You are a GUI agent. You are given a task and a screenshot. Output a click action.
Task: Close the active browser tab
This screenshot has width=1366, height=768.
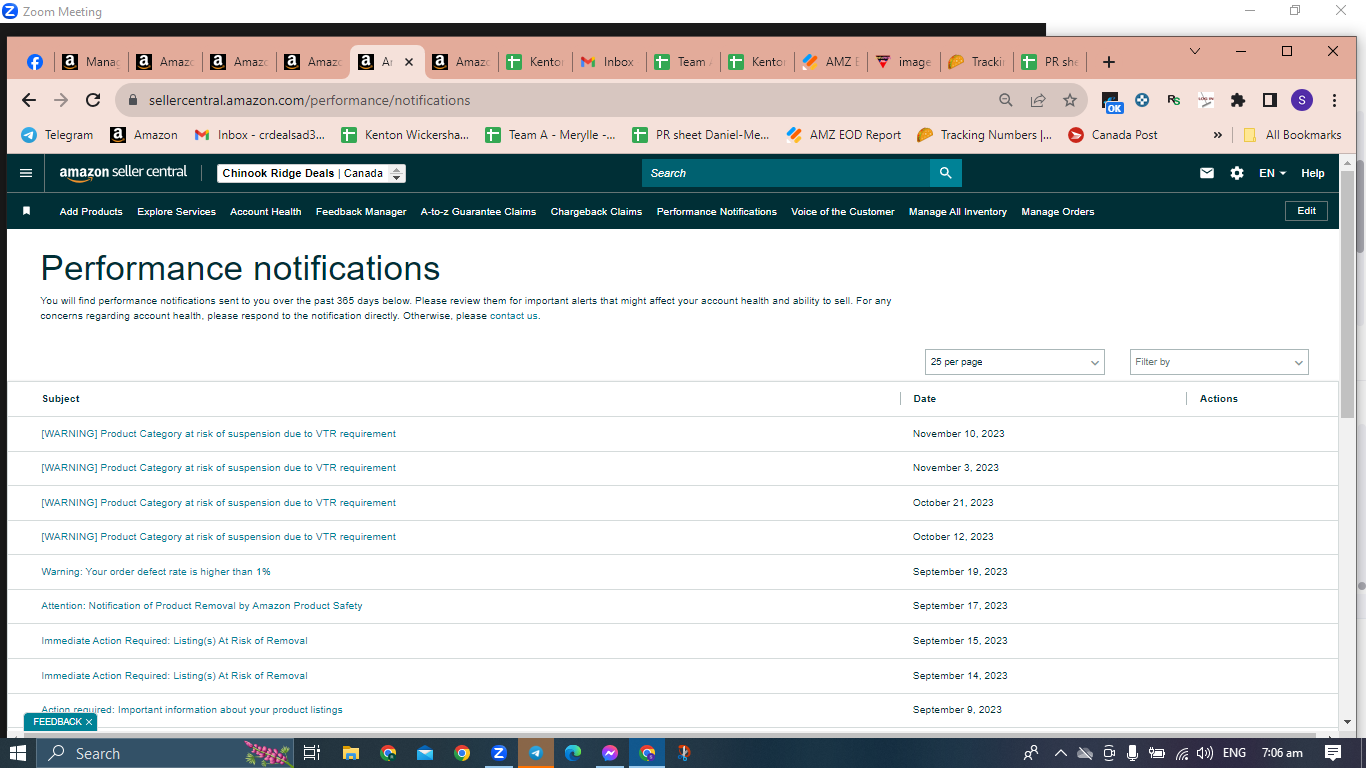(x=408, y=62)
